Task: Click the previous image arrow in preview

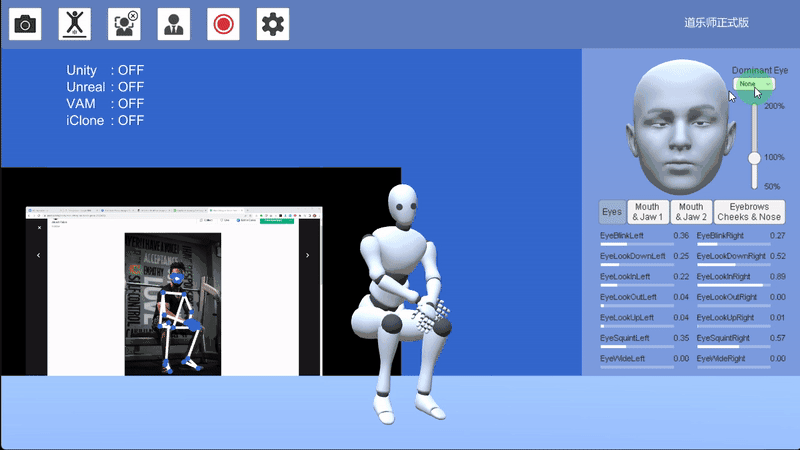Action: [x=39, y=255]
